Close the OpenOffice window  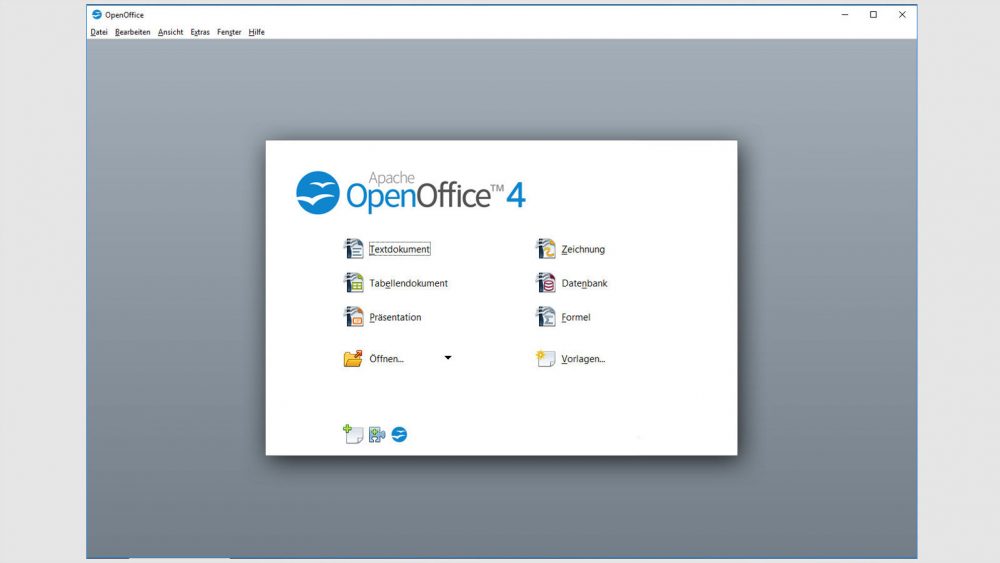(902, 15)
